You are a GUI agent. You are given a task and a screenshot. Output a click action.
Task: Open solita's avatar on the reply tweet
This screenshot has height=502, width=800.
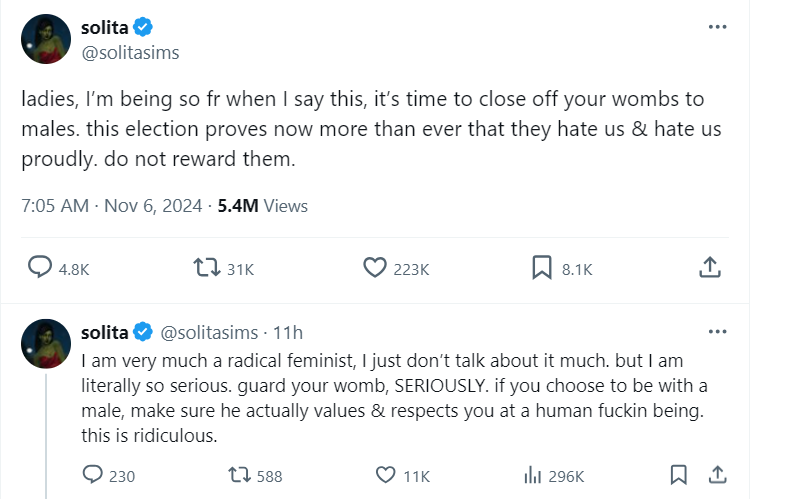(x=46, y=344)
